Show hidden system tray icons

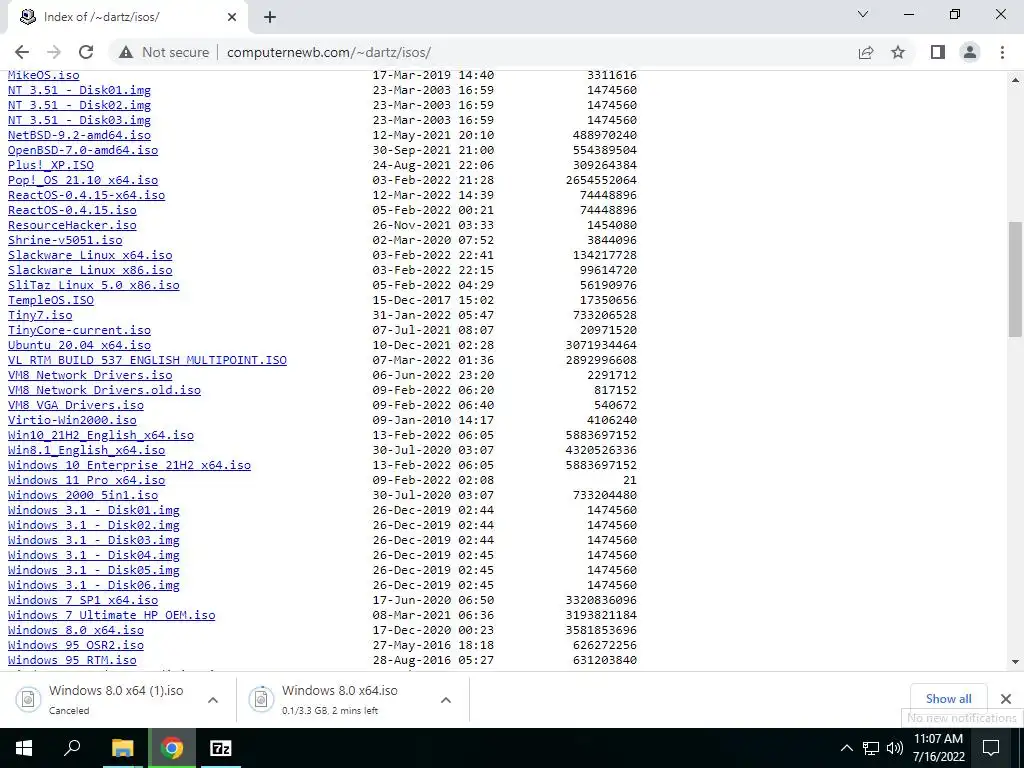pos(846,748)
